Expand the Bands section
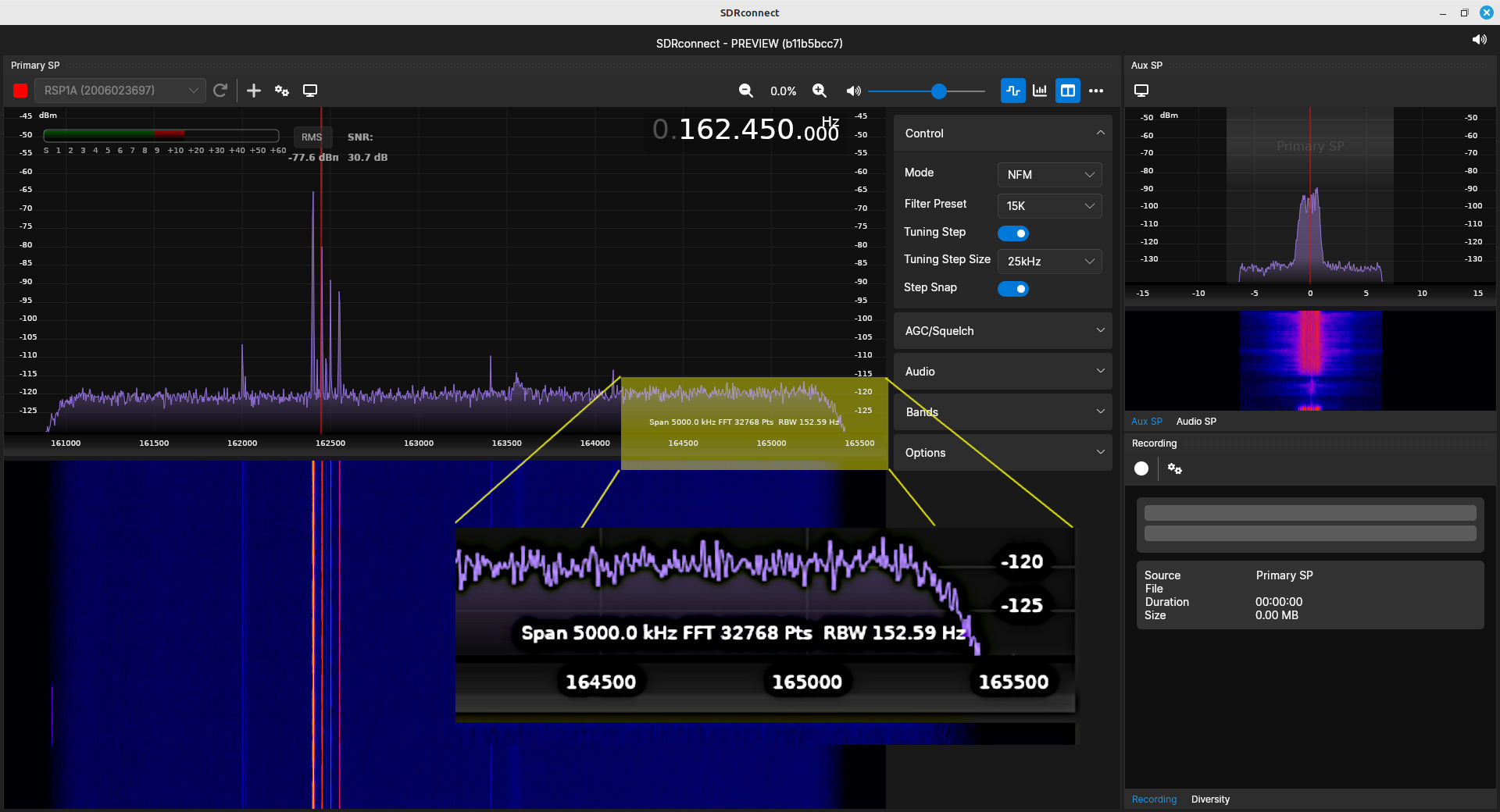1500x812 pixels. click(1003, 412)
